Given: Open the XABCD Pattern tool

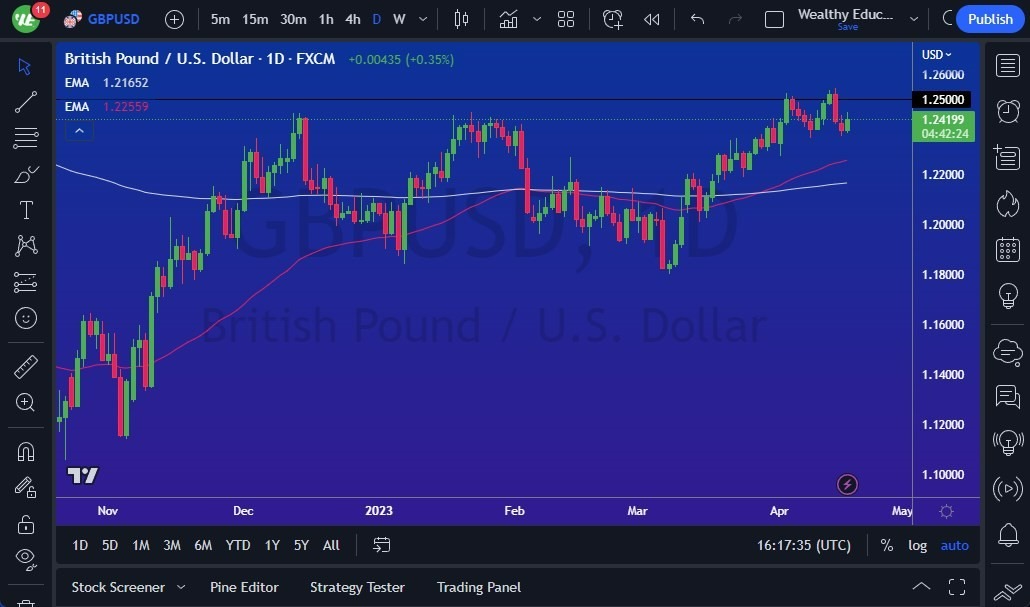Looking at the screenshot, I should coord(25,246).
